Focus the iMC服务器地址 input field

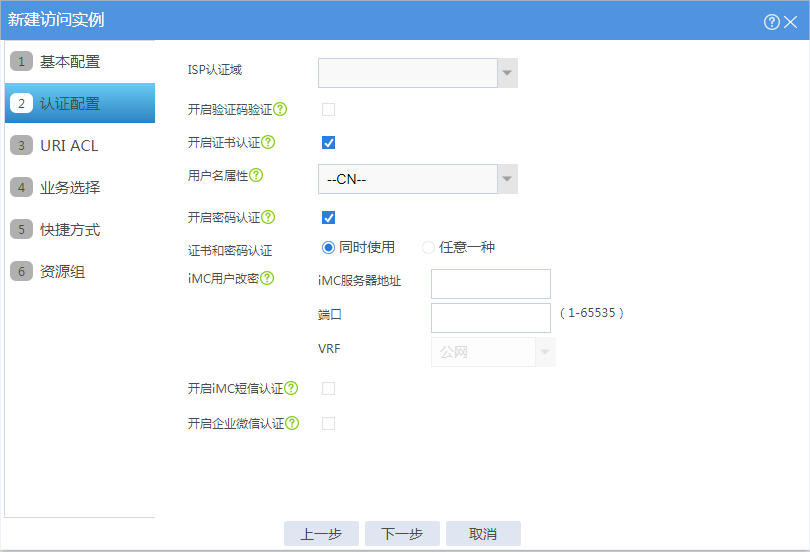491,283
